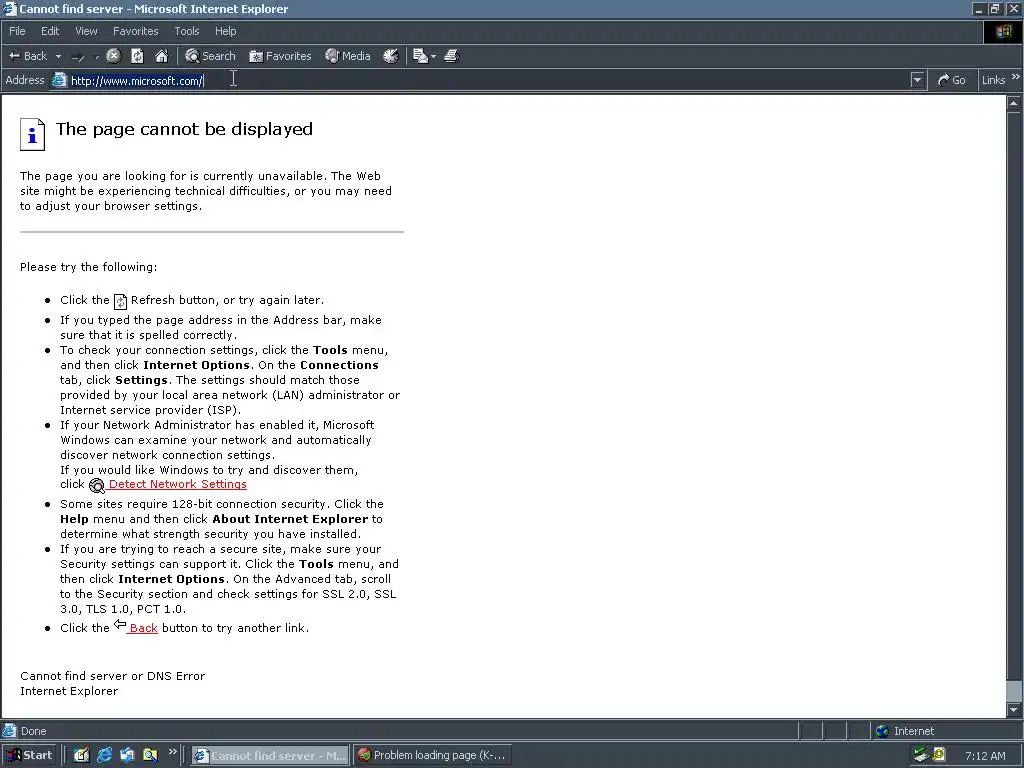Open the Help menu

click(225, 31)
